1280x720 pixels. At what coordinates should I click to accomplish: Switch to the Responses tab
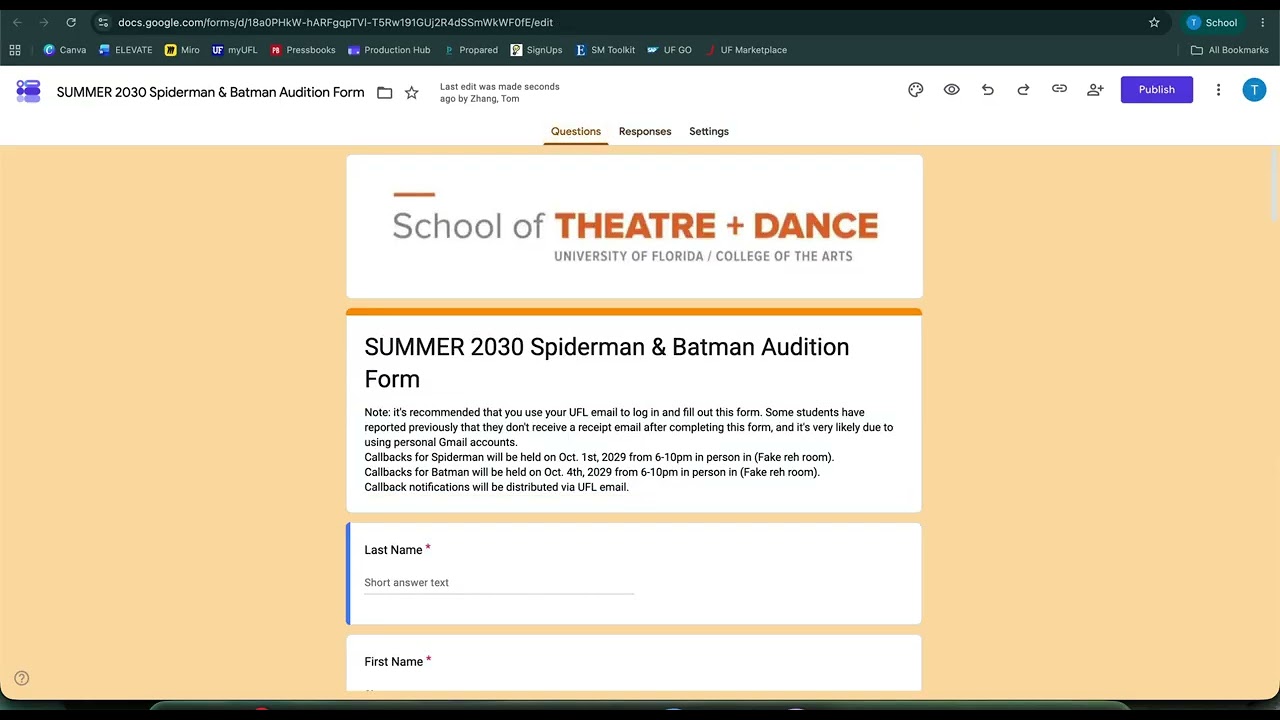click(645, 132)
